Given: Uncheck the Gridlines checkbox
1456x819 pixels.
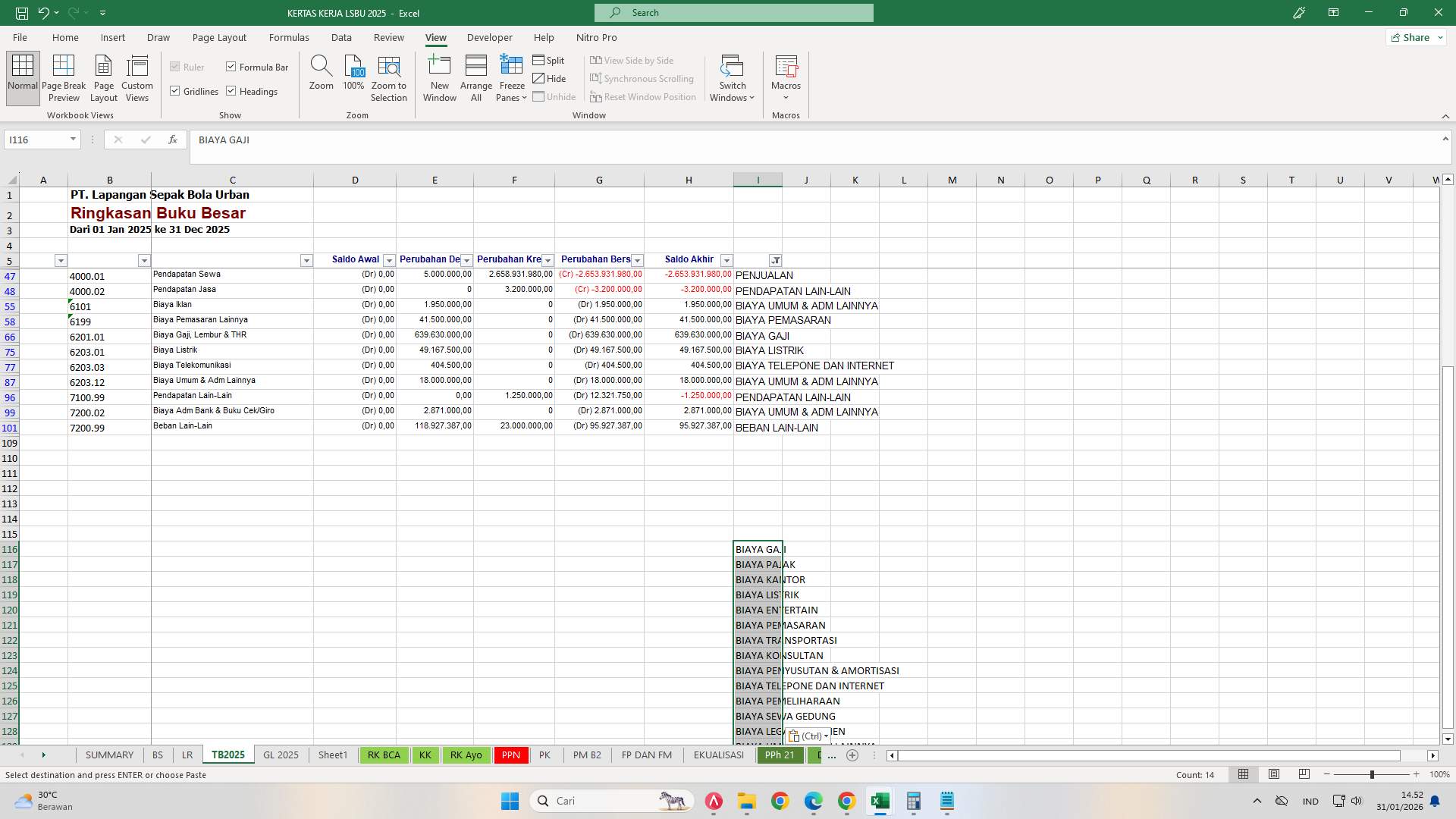Looking at the screenshot, I should pyautogui.click(x=175, y=91).
